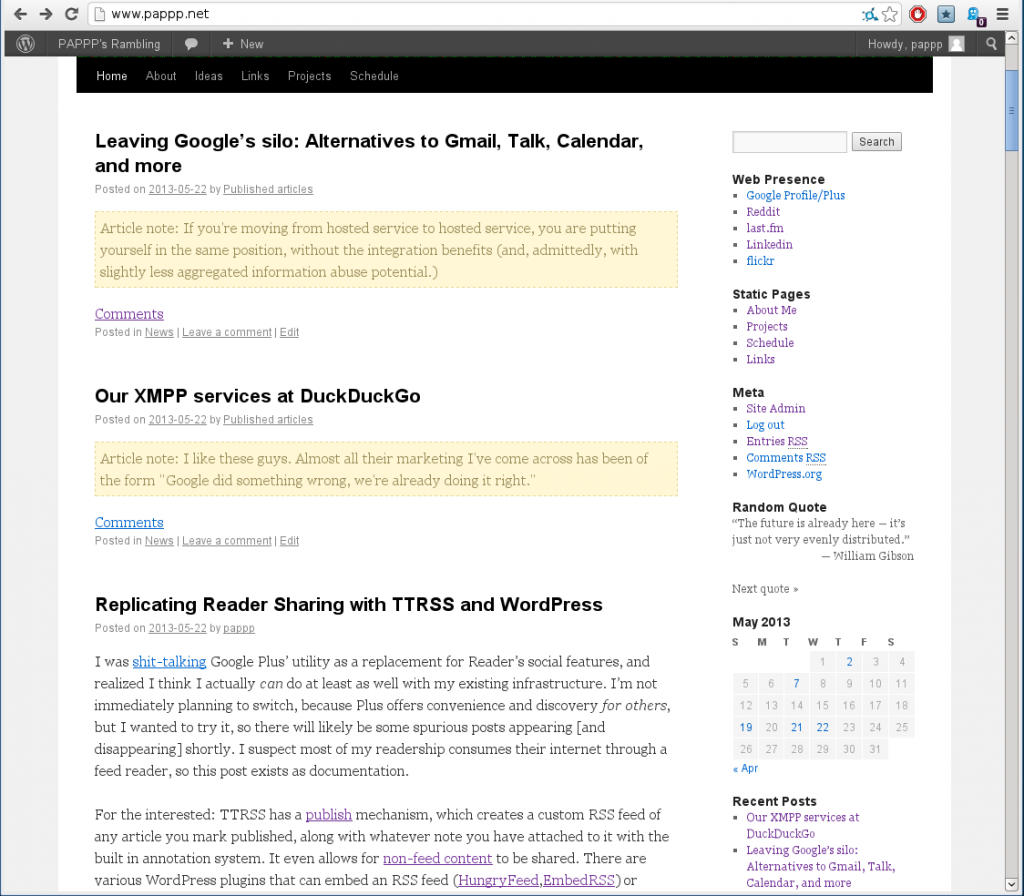Open the PAPPP's Rambling site menu

109,44
